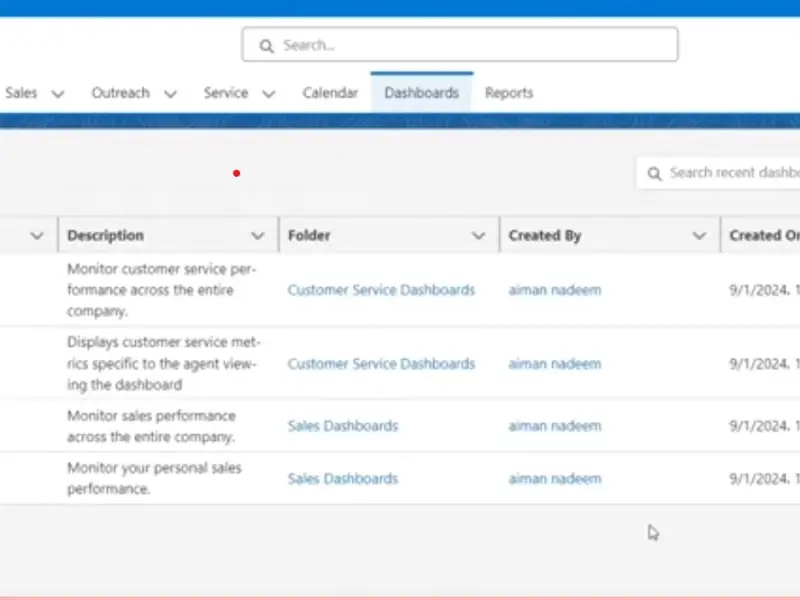Click aiman nadeem link in the first row
This screenshot has height=600, width=800.
pyautogui.click(x=554, y=290)
